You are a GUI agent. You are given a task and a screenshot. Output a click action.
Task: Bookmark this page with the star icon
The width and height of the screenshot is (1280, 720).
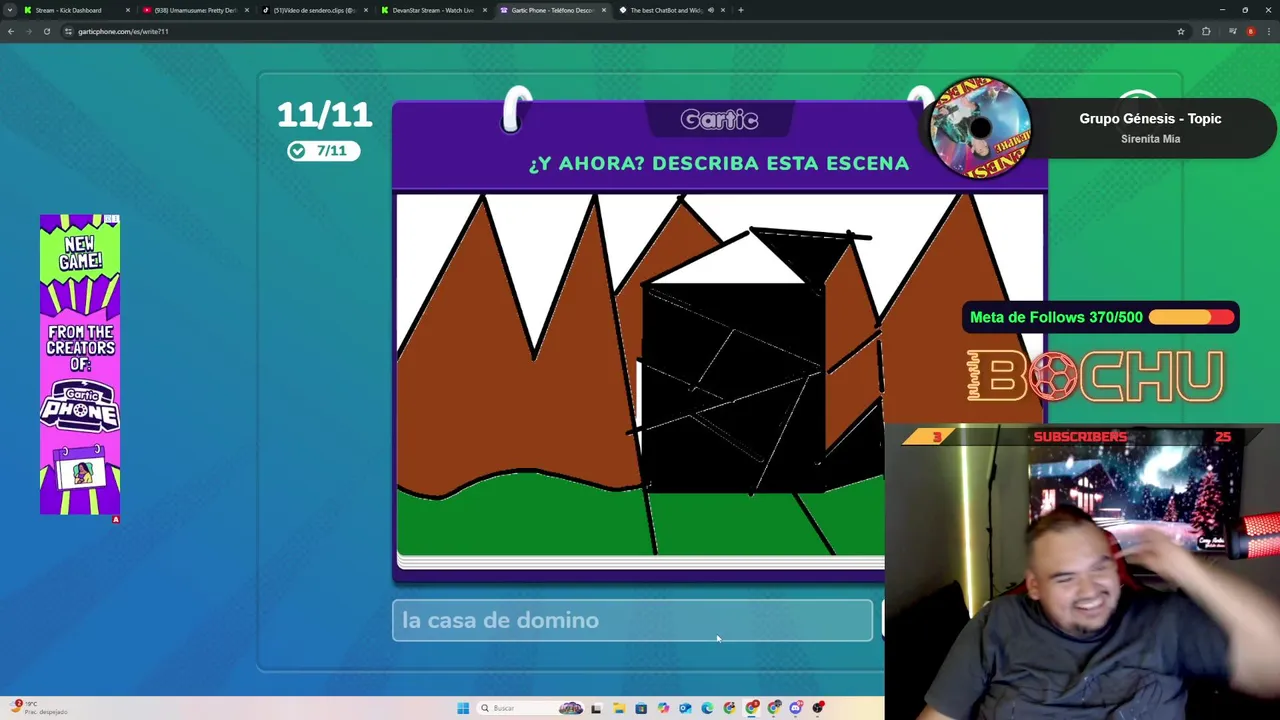[x=1181, y=31]
